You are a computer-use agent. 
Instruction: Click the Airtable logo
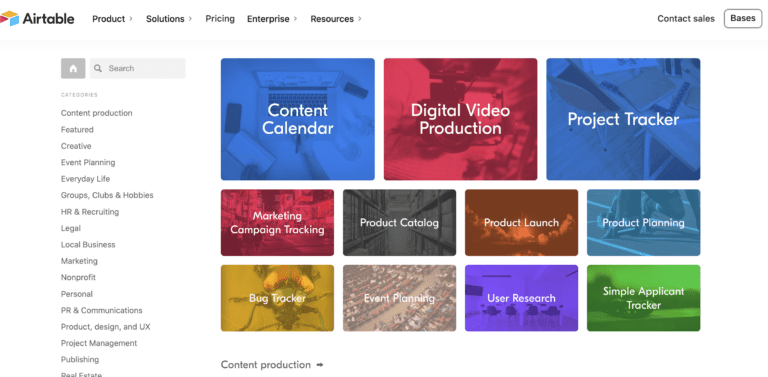pos(37,19)
